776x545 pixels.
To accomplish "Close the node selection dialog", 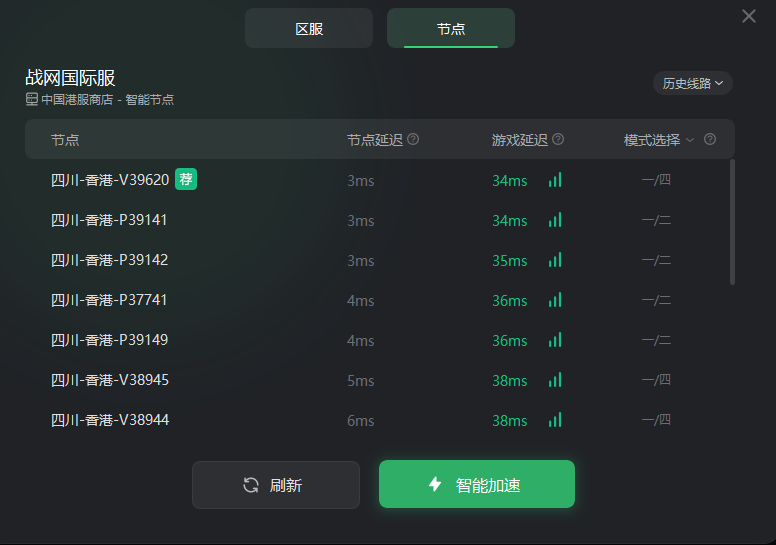I will point(749,16).
